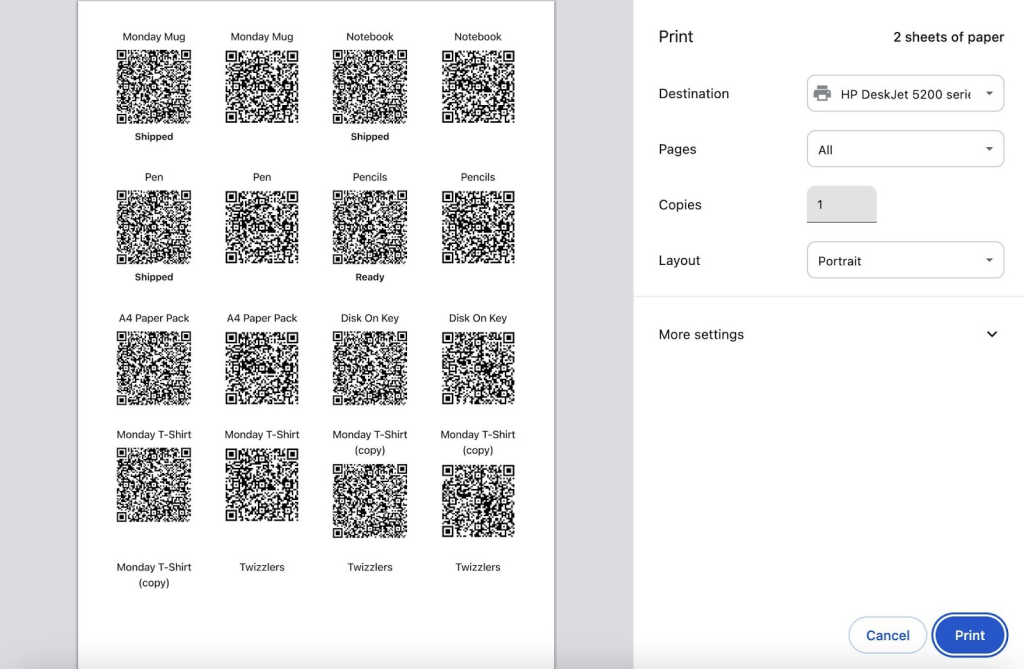
Task: Select the Pen QR code marked Shipped
Action: point(154,227)
